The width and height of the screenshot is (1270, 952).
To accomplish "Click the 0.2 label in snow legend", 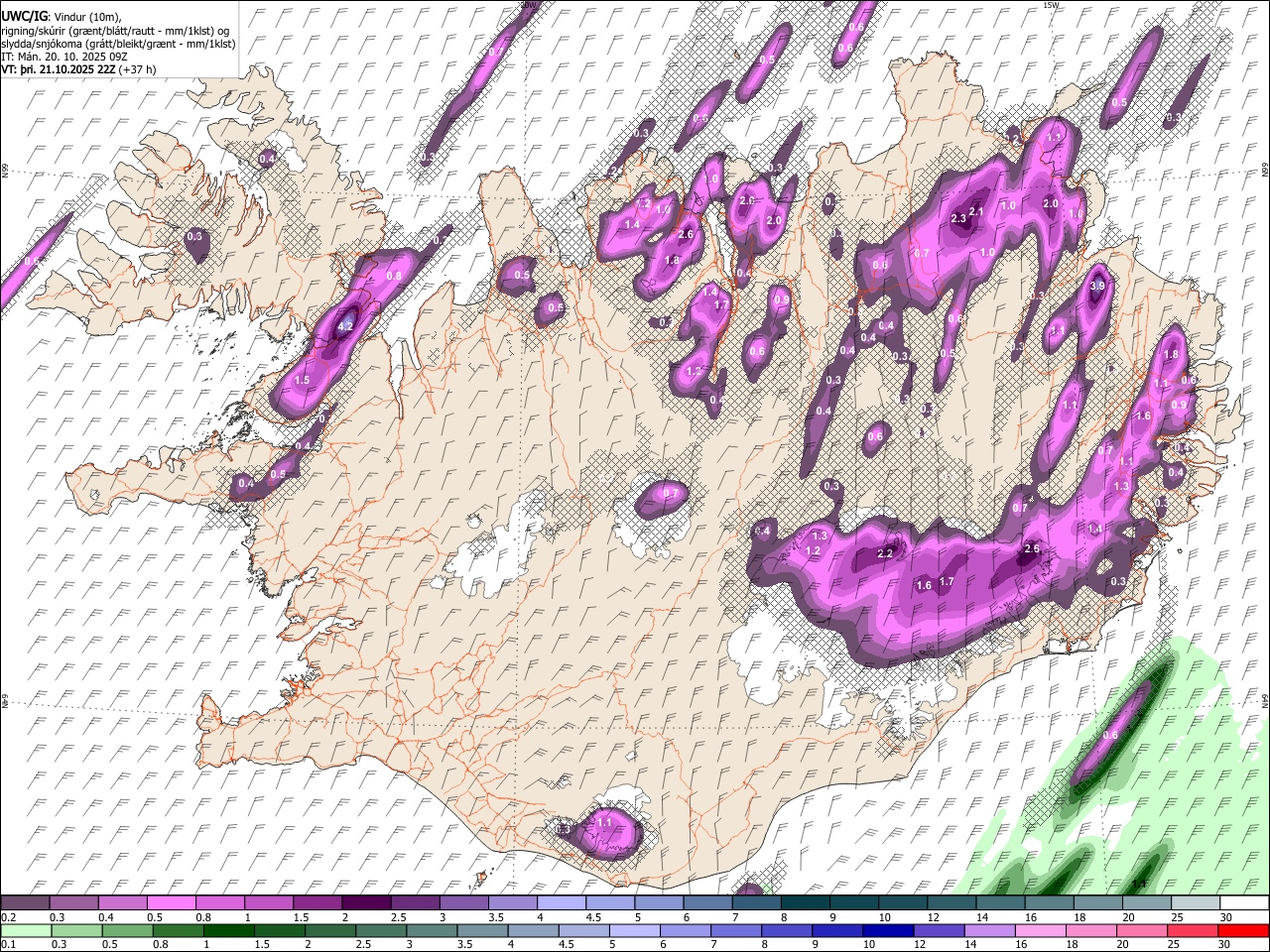I will coord(9,917).
